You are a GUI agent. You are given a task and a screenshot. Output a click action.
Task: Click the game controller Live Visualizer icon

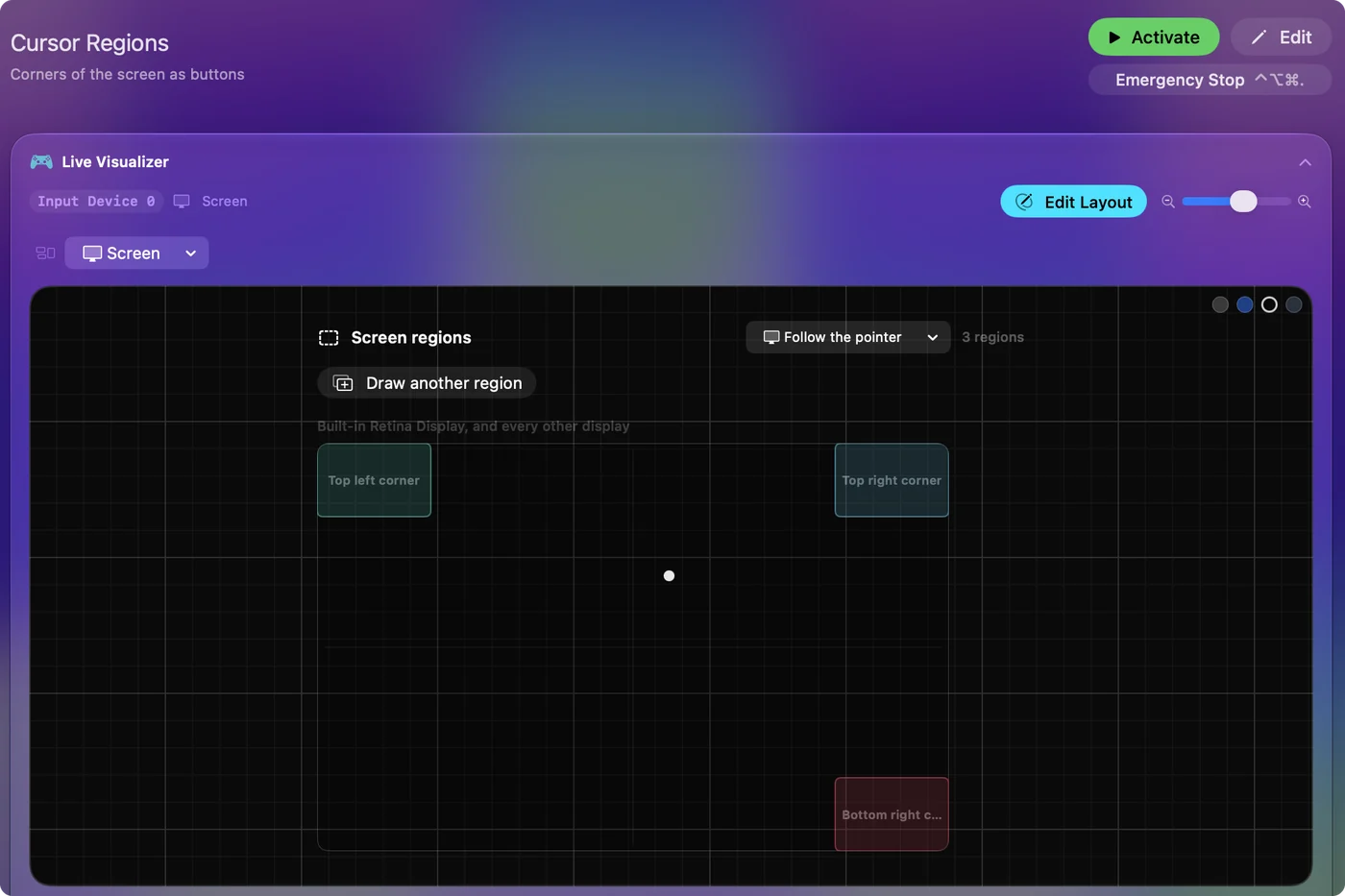pos(41,161)
